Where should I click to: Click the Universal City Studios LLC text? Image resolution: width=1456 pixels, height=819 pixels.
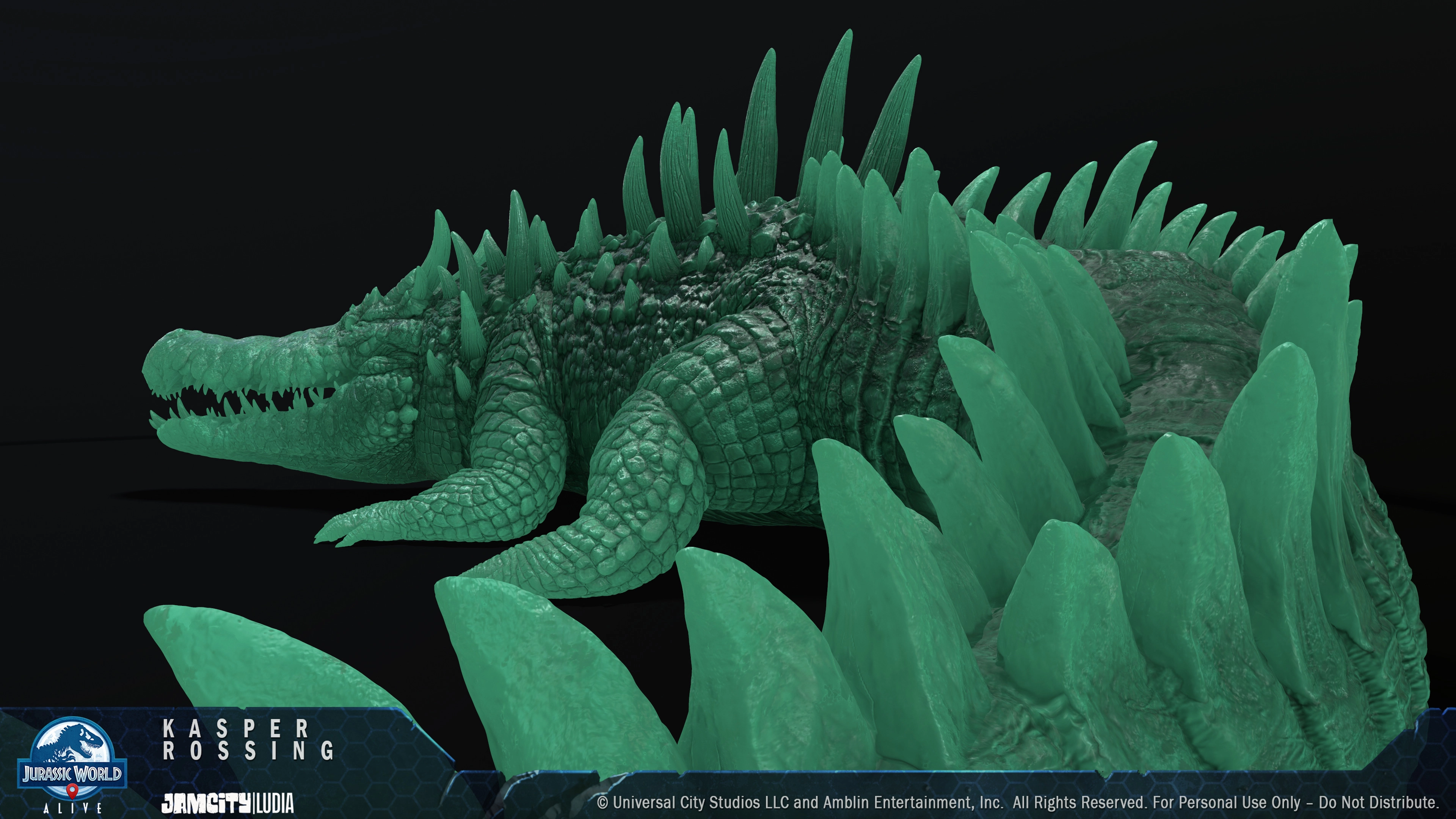pos(701,803)
